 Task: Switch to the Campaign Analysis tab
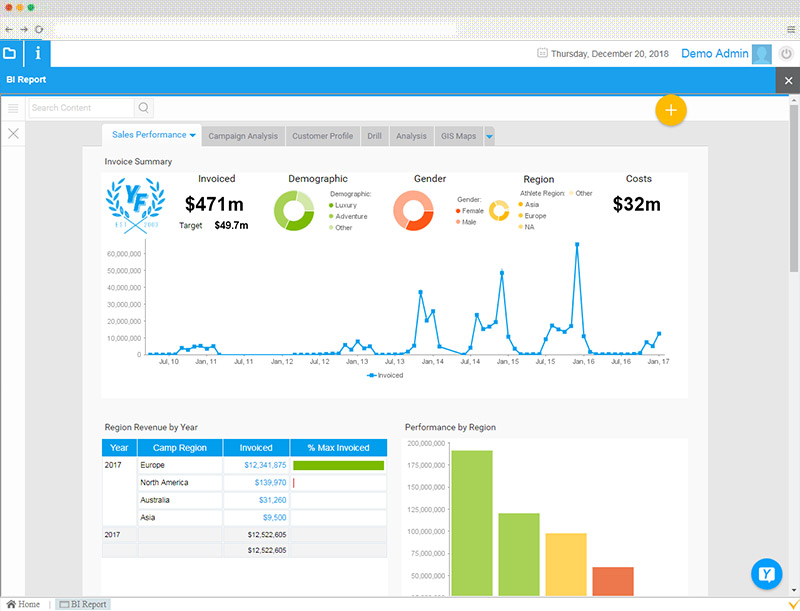pyautogui.click(x=243, y=136)
